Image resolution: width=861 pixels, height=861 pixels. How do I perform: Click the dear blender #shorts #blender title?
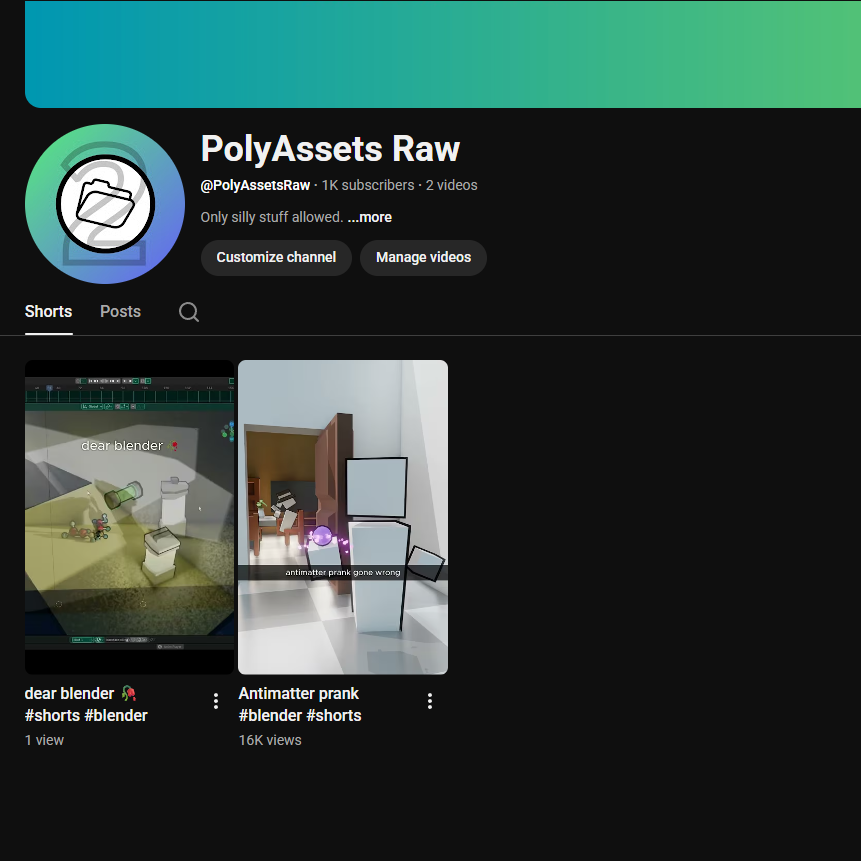point(86,705)
